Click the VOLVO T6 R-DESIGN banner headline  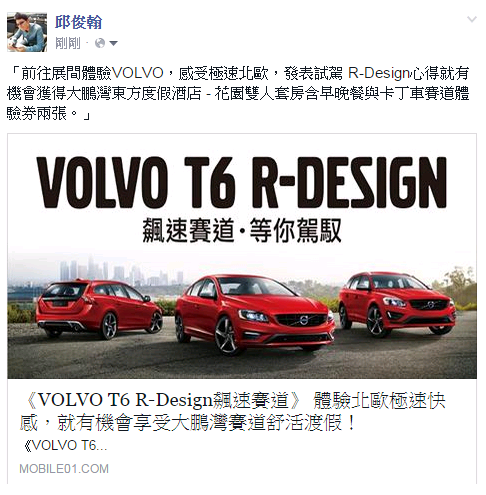(242, 182)
